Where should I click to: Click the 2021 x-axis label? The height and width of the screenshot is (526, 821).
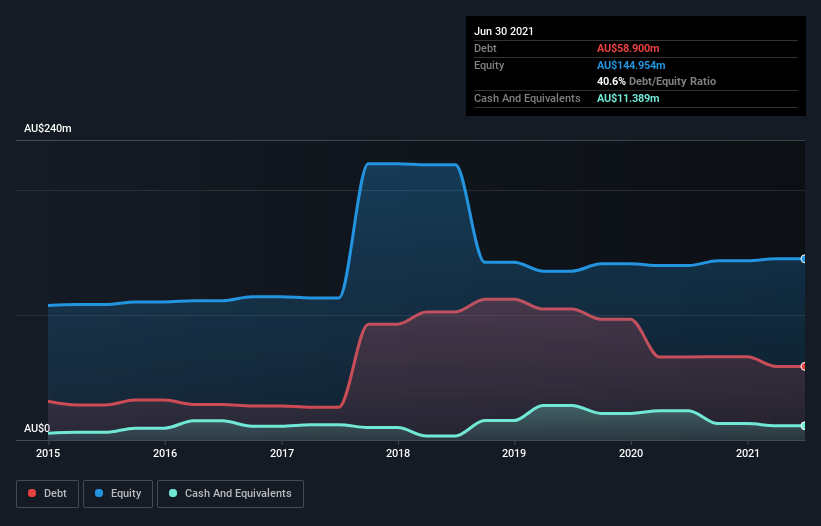click(748, 453)
